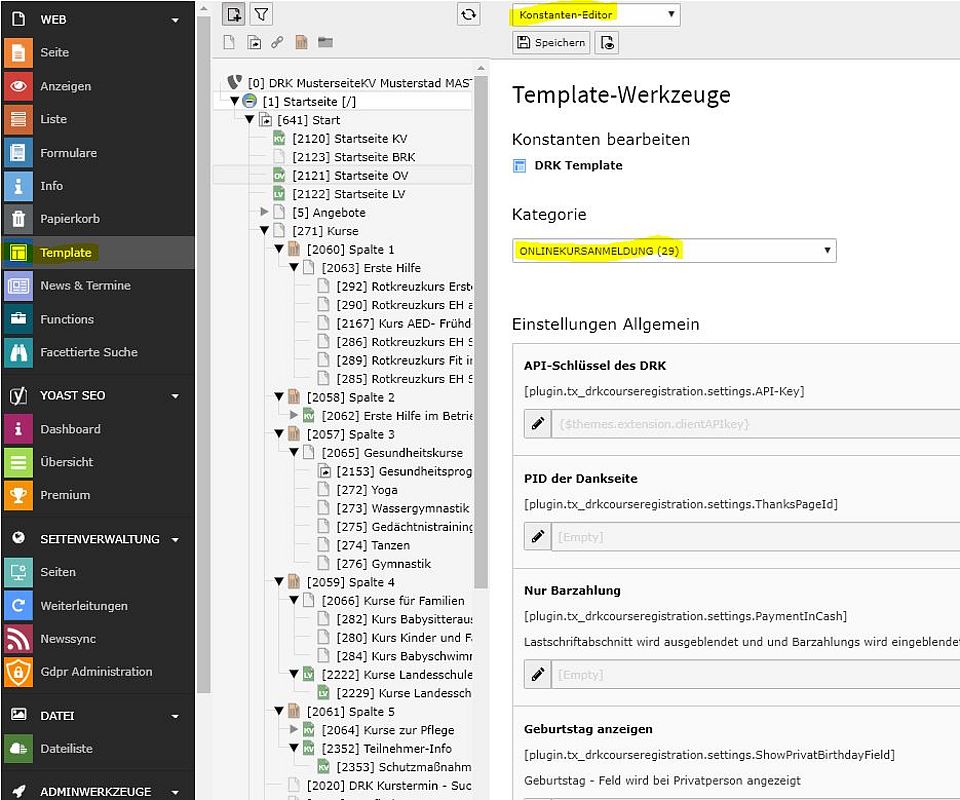This screenshot has width=960, height=800.
Task: Open the Dateiliste module
Action: pyautogui.click(x=66, y=749)
